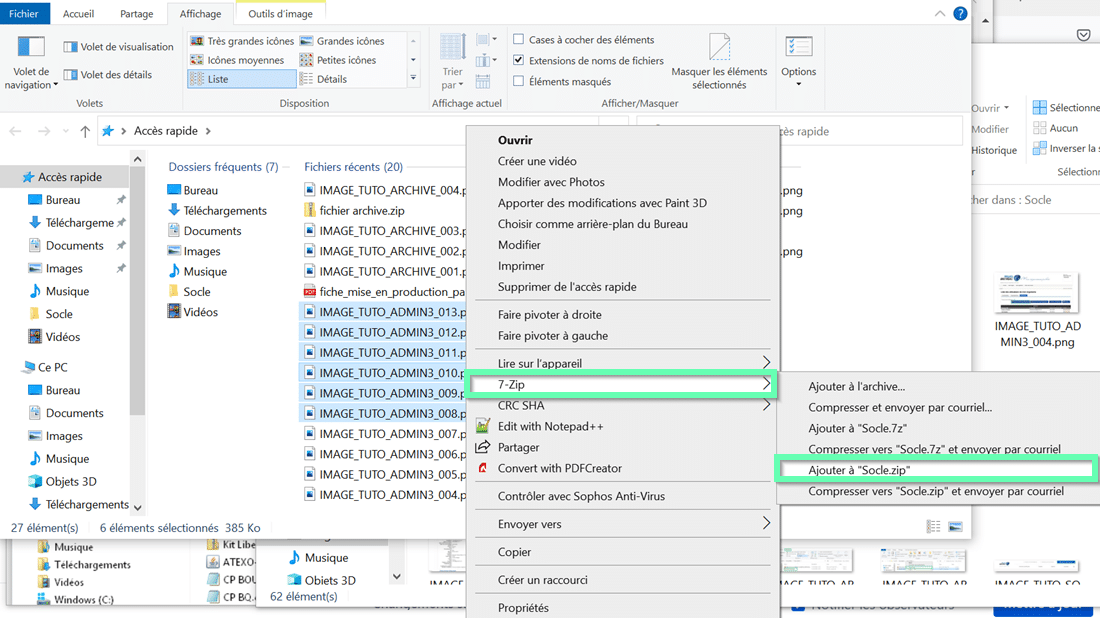The image size is (1100, 618).
Task: Choose Compresser et envoyer par courriel...
Action: click(900, 408)
